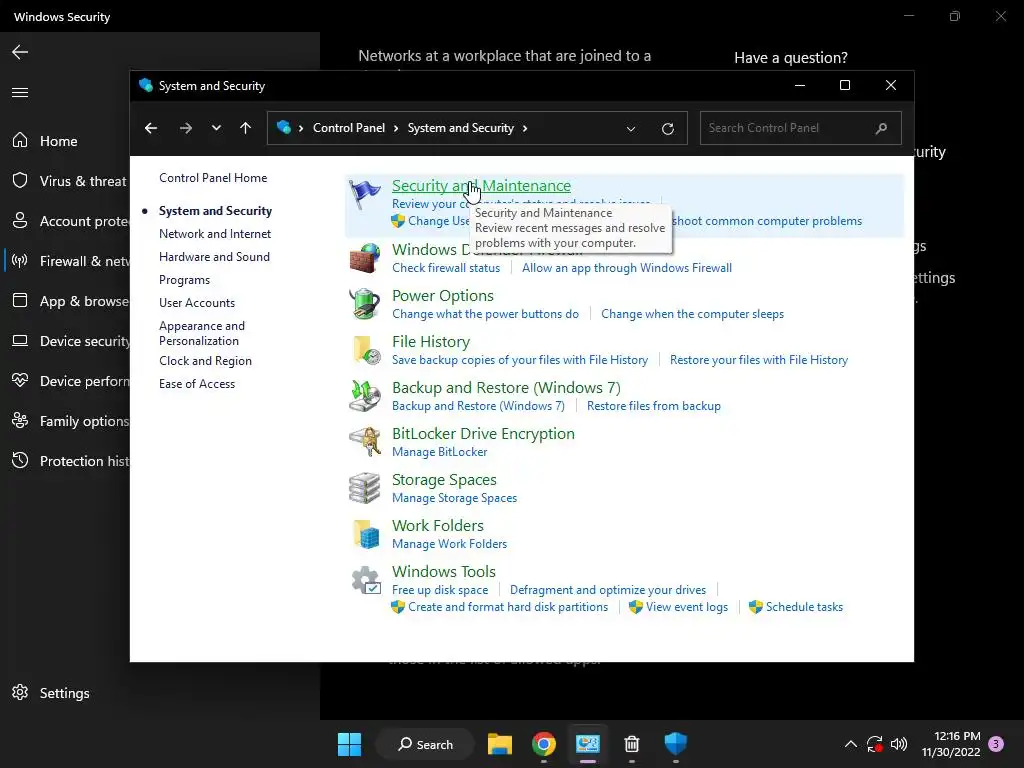Click Restore files from backup link

click(654, 406)
